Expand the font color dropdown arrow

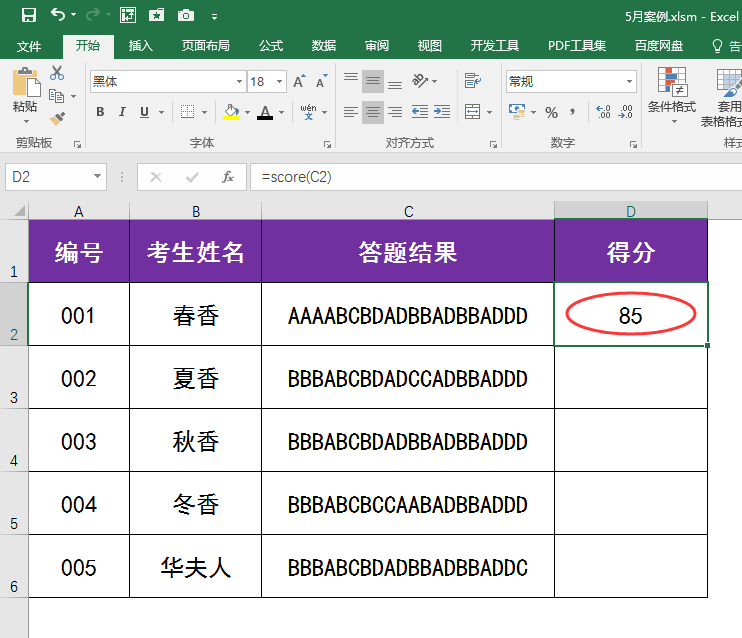point(282,112)
